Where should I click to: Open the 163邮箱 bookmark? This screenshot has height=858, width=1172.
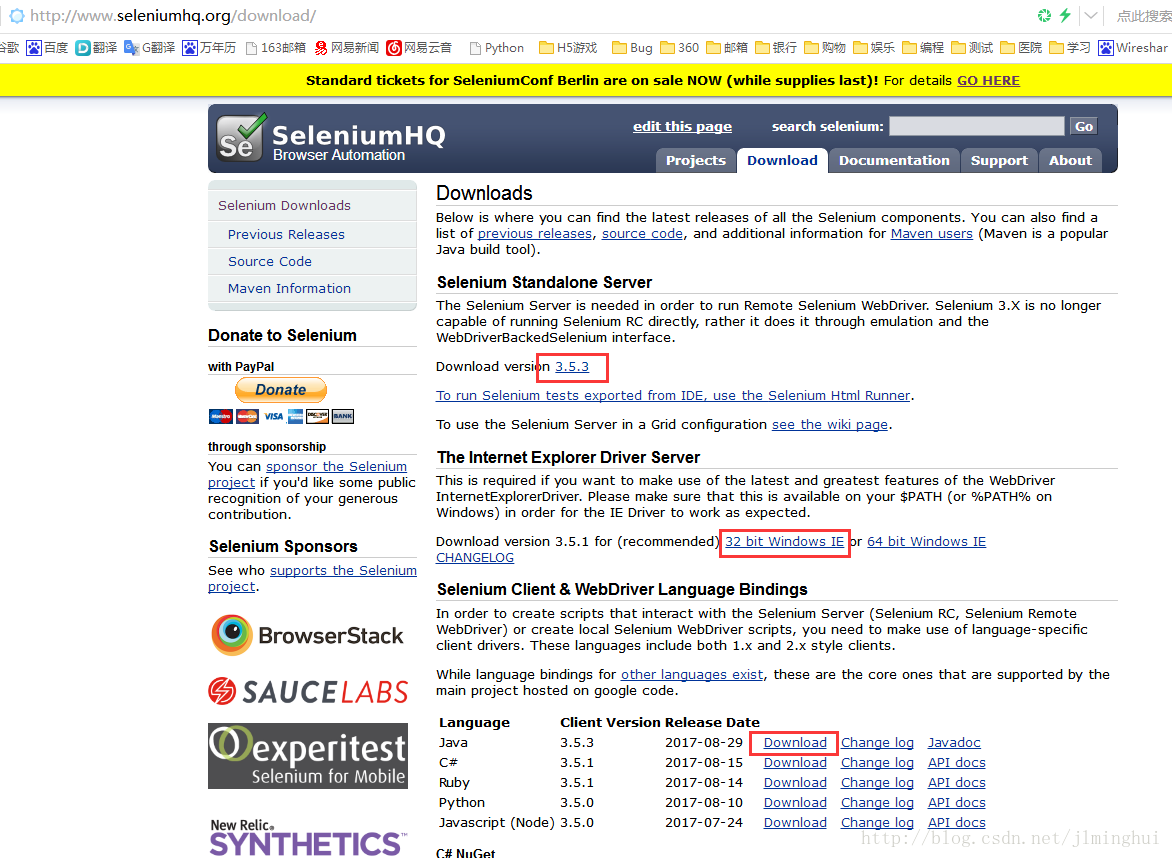275,48
